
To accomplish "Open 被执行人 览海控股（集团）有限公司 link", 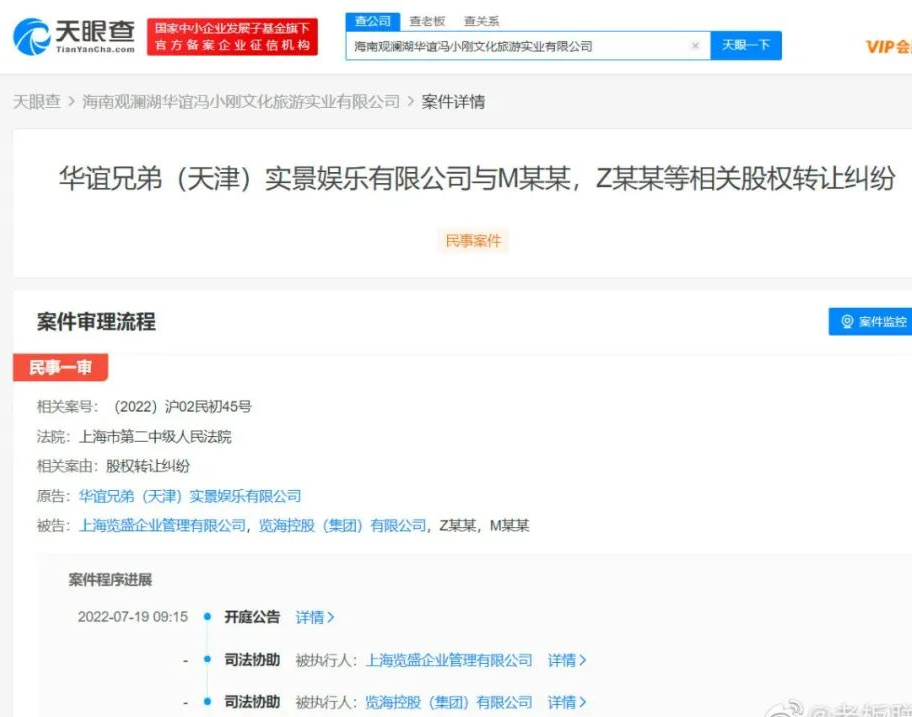I will tap(448, 702).
